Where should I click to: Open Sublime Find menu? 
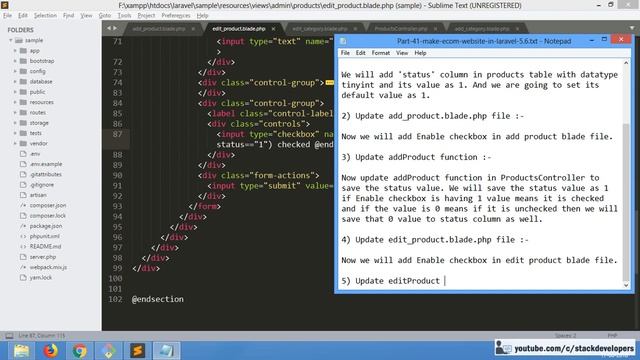pos(68,16)
